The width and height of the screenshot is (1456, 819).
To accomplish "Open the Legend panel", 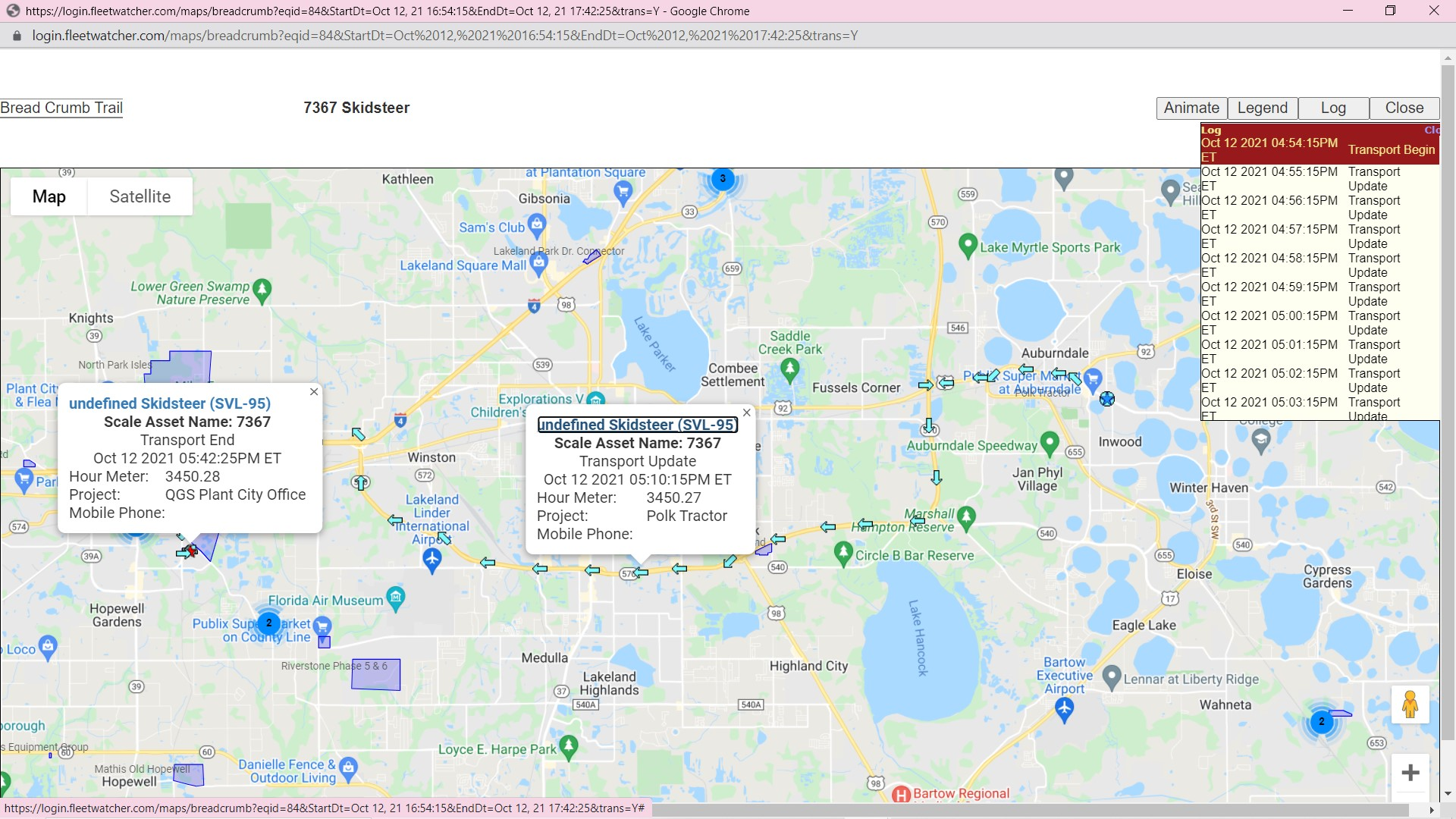I will [1263, 108].
